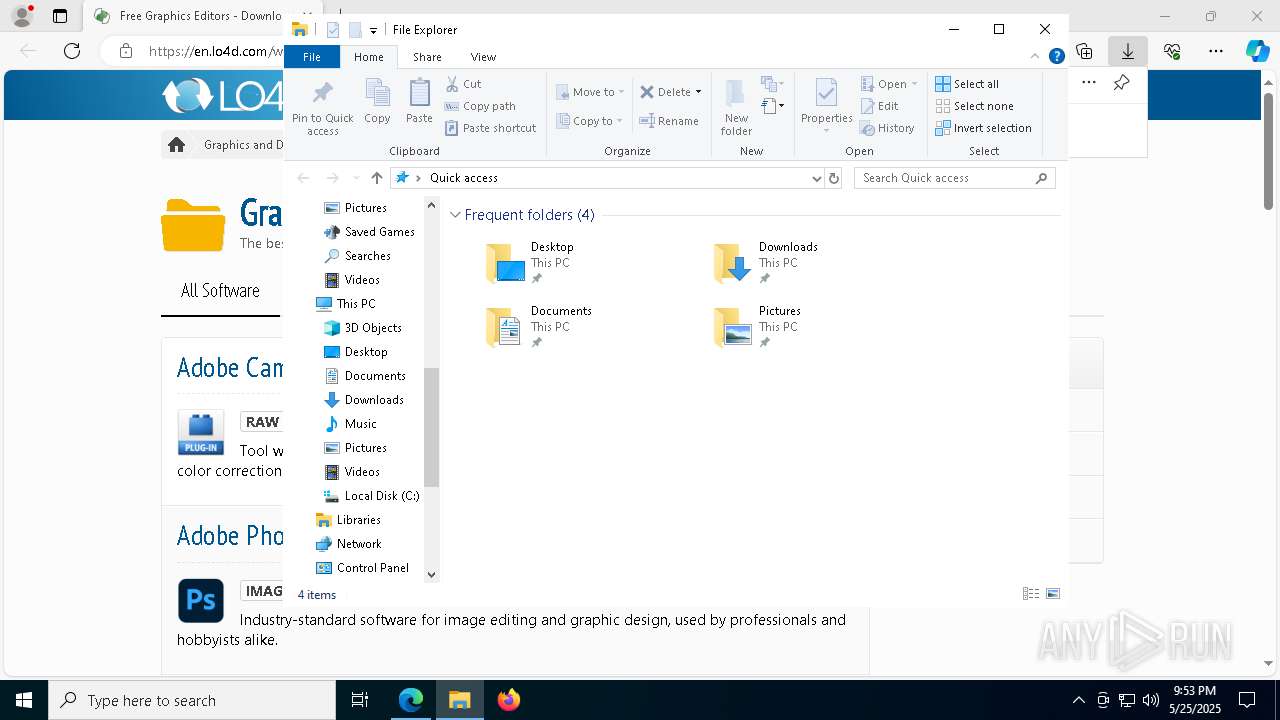Click the Paste ribbon icon

coord(419,101)
